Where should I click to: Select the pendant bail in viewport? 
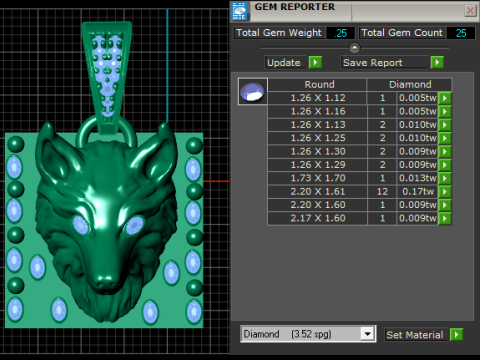point(107,77)
